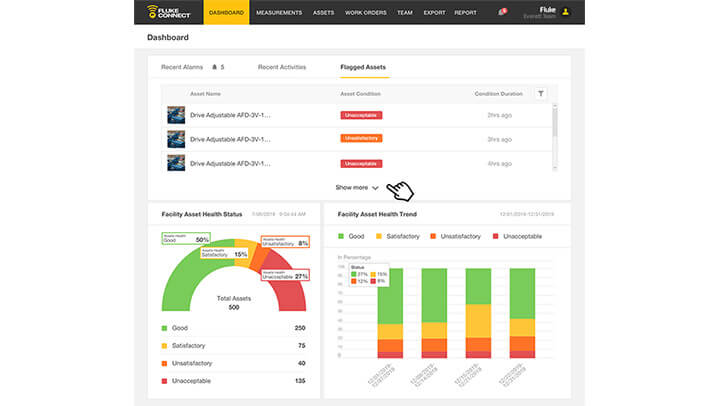Open the user profile icon
Screen dimensions: 720x406
tap(566, 12)
